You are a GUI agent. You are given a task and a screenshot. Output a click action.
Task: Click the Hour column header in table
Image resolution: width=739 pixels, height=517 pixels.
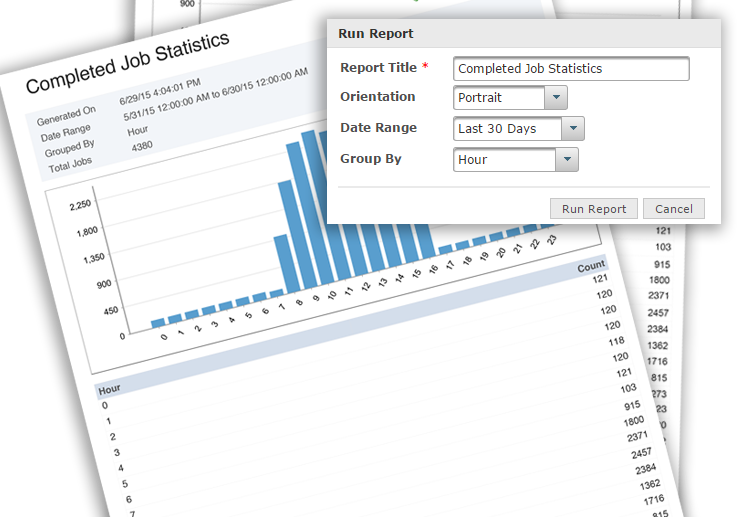(x=109, y=390)
